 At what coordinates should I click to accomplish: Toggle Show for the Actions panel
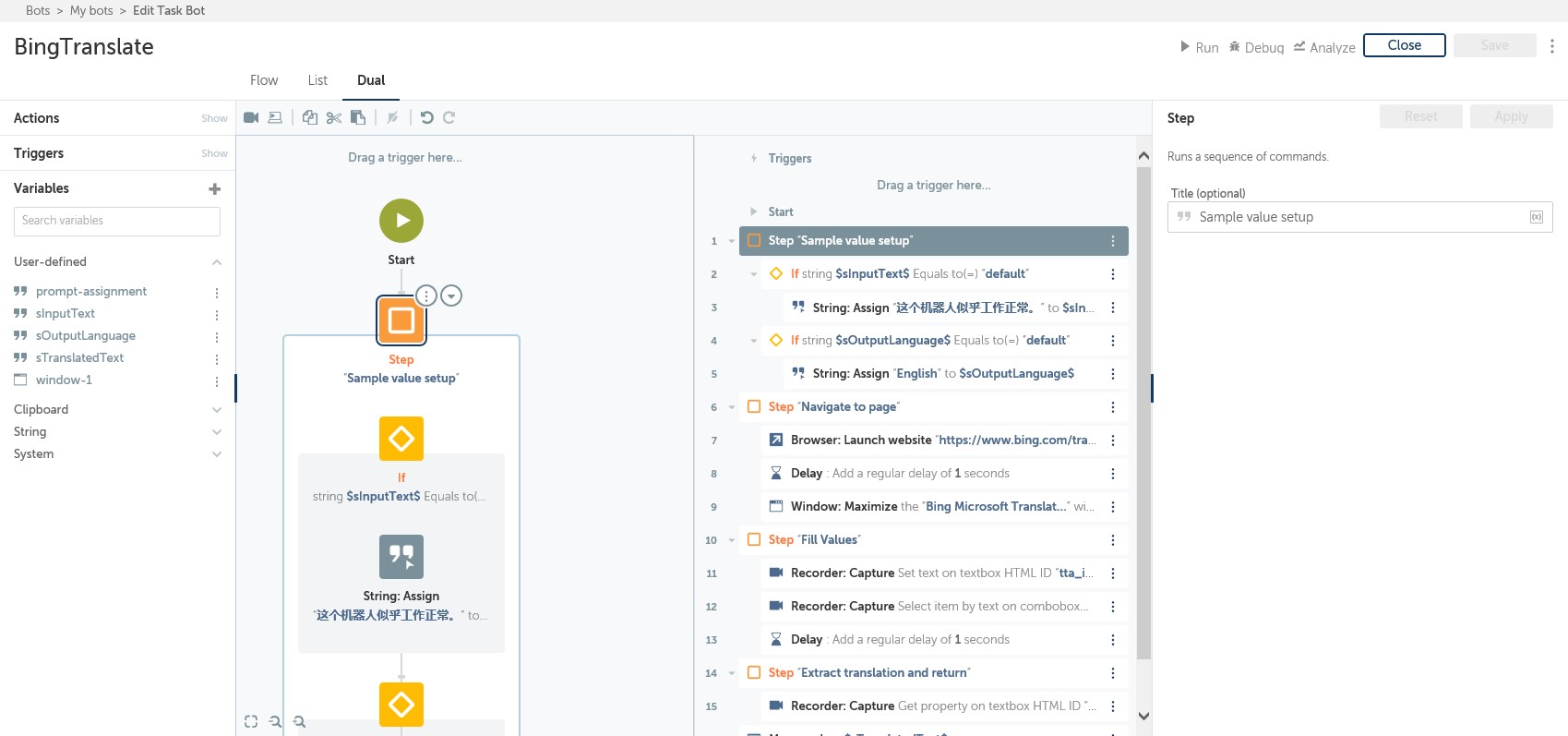pos(215,118)
